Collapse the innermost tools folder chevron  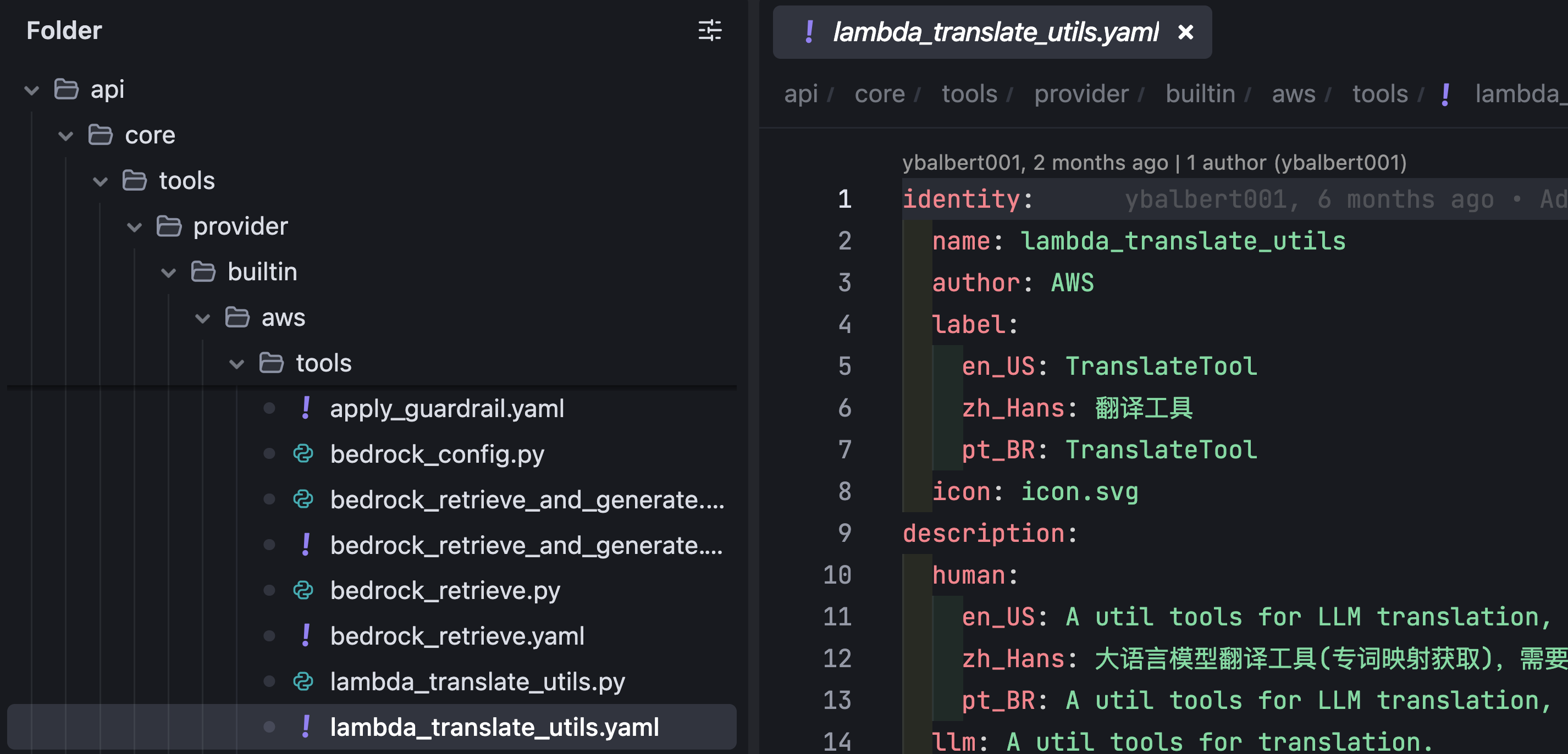click(237, 363)
